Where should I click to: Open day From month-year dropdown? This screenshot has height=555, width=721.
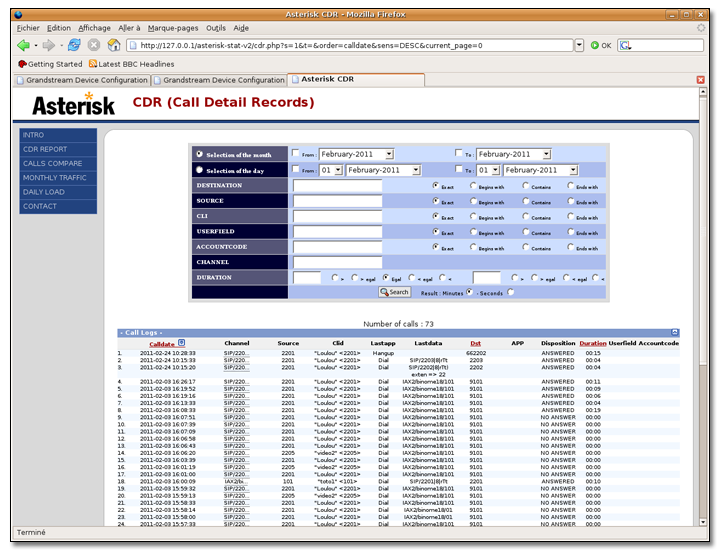coord(383,170)
